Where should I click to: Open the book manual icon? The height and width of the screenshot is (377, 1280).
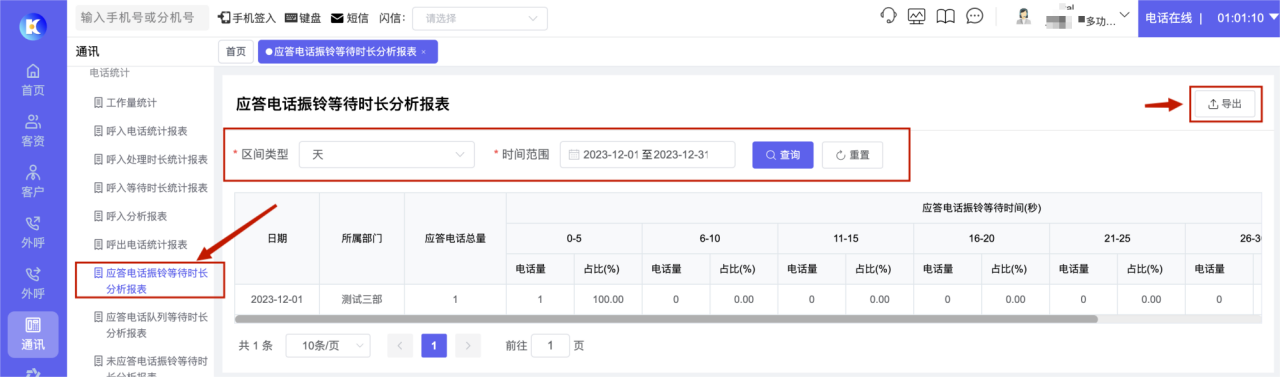point(946,17)
